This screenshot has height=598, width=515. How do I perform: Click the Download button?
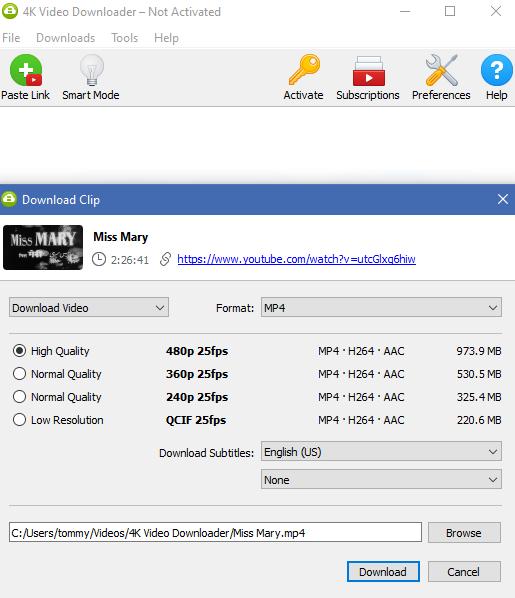coord(383,571)
